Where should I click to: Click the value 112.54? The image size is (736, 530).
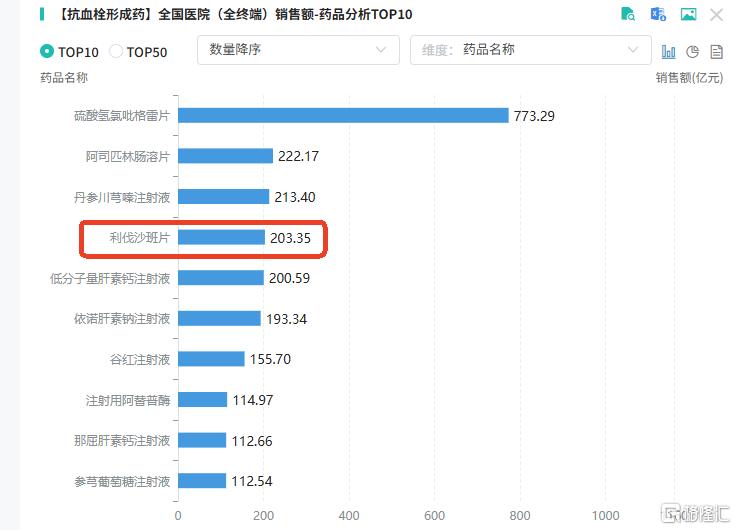point(252,481)
